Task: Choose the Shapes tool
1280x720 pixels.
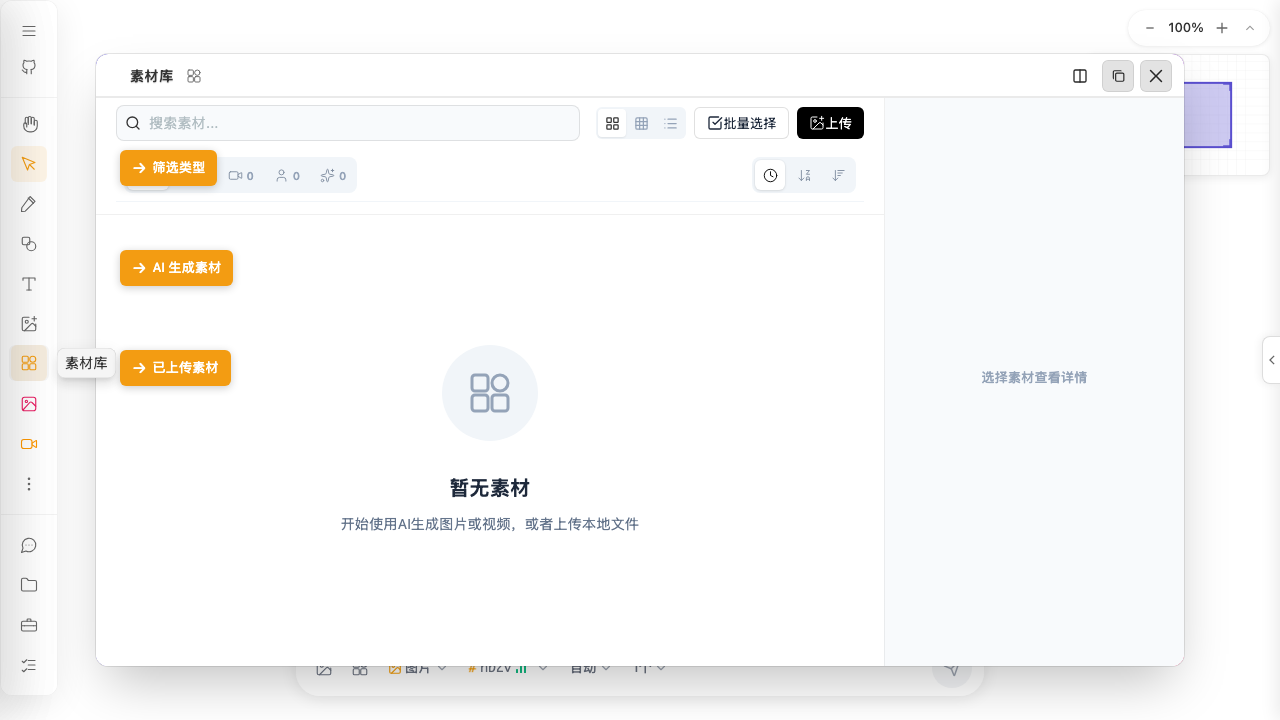Action: 29,244
